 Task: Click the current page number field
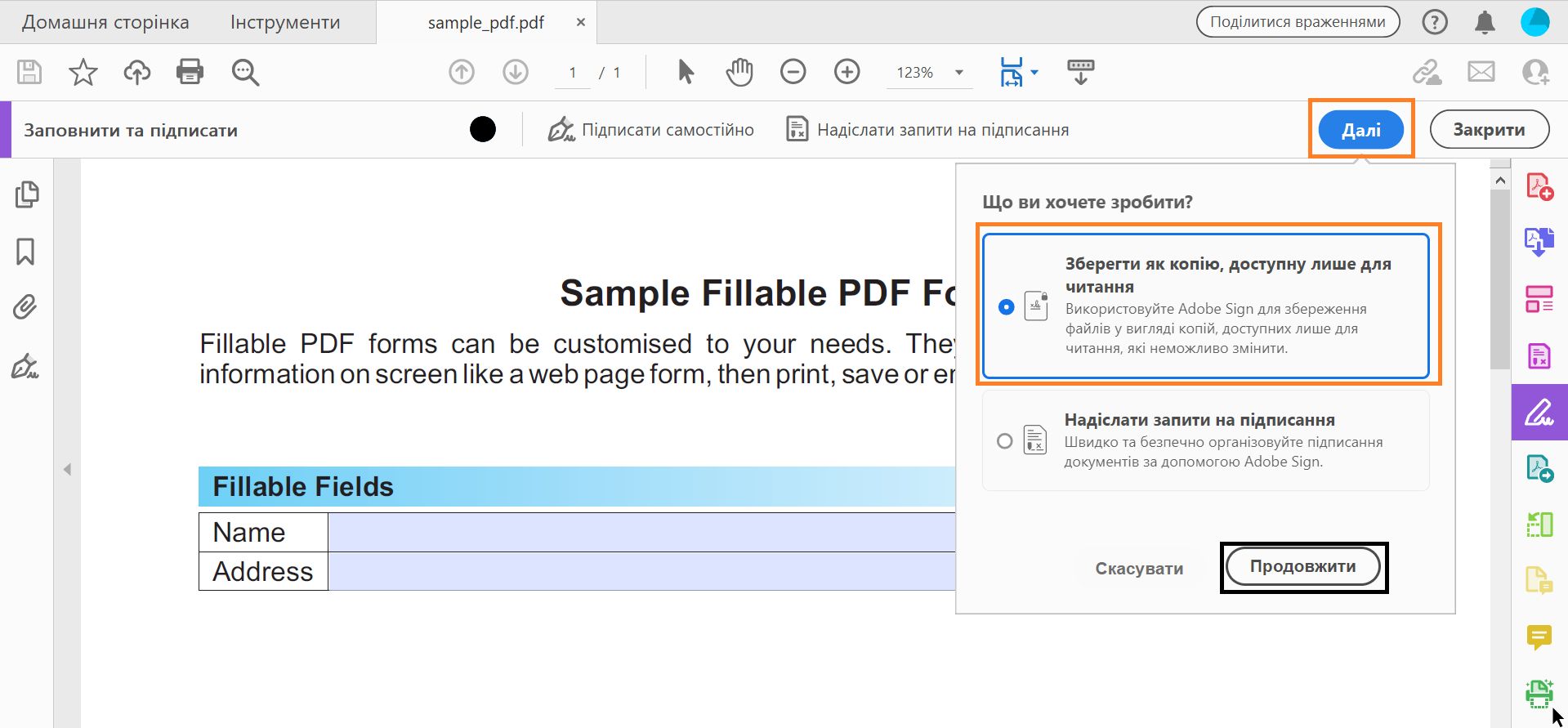click(x=573, y=73)
